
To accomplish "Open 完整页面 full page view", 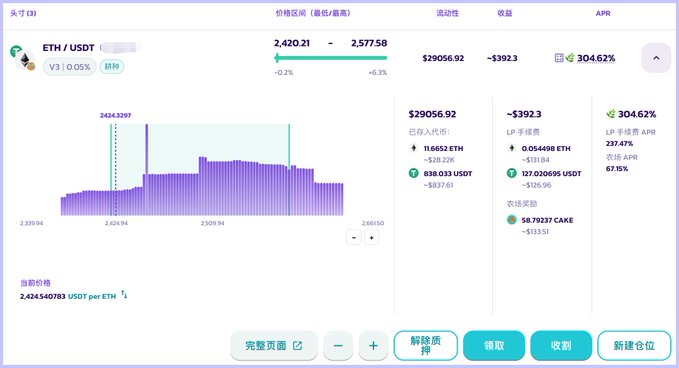I will pyautogui.click(x=274, y=345).
